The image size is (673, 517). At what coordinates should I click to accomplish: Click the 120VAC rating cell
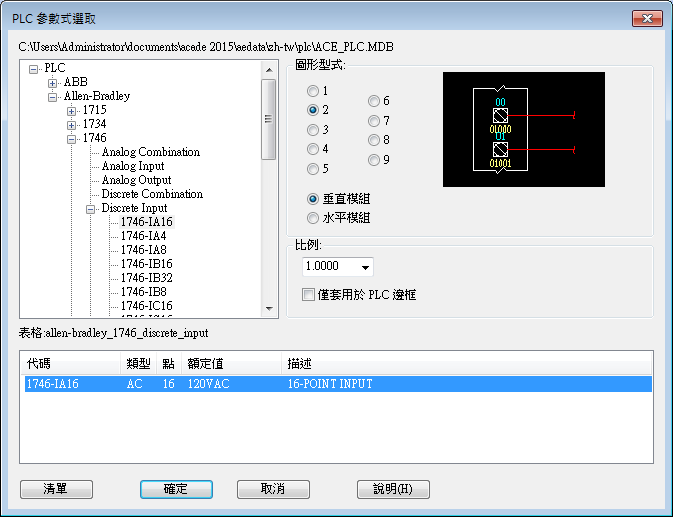click(x=209, y=384)
